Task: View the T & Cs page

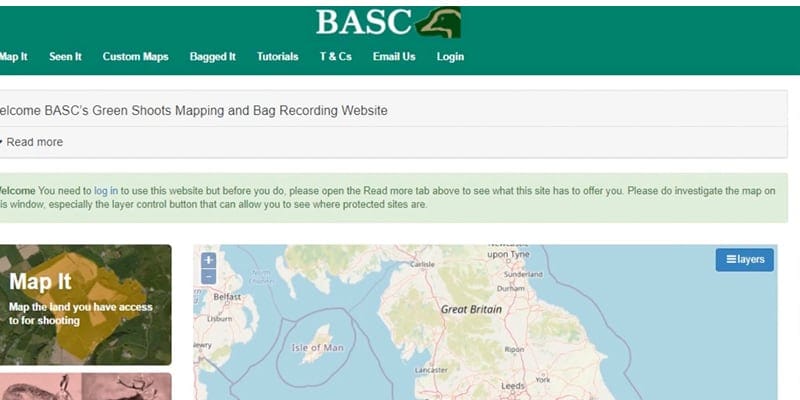Action: pos(335,57)
